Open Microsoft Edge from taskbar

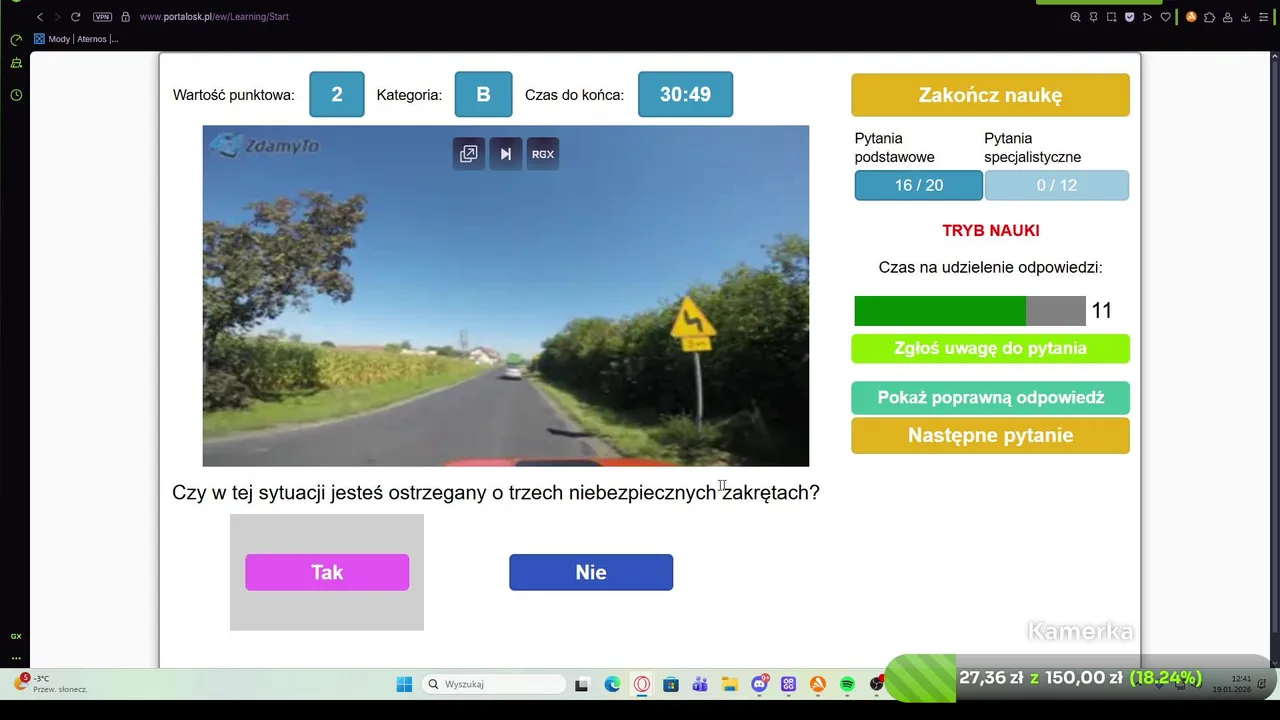coord(612,684)
